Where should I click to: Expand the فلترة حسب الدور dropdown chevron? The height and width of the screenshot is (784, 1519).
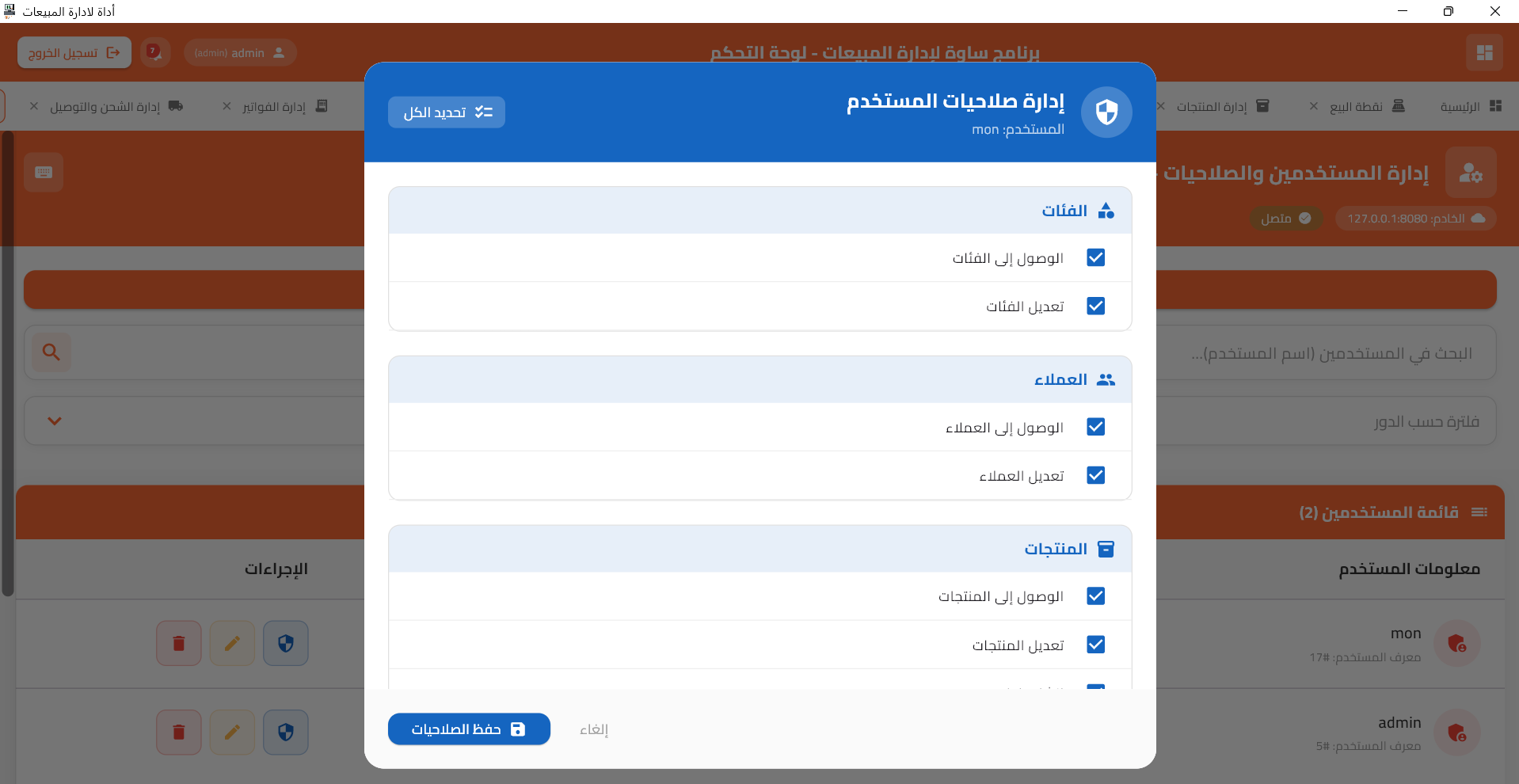[55, 421]
